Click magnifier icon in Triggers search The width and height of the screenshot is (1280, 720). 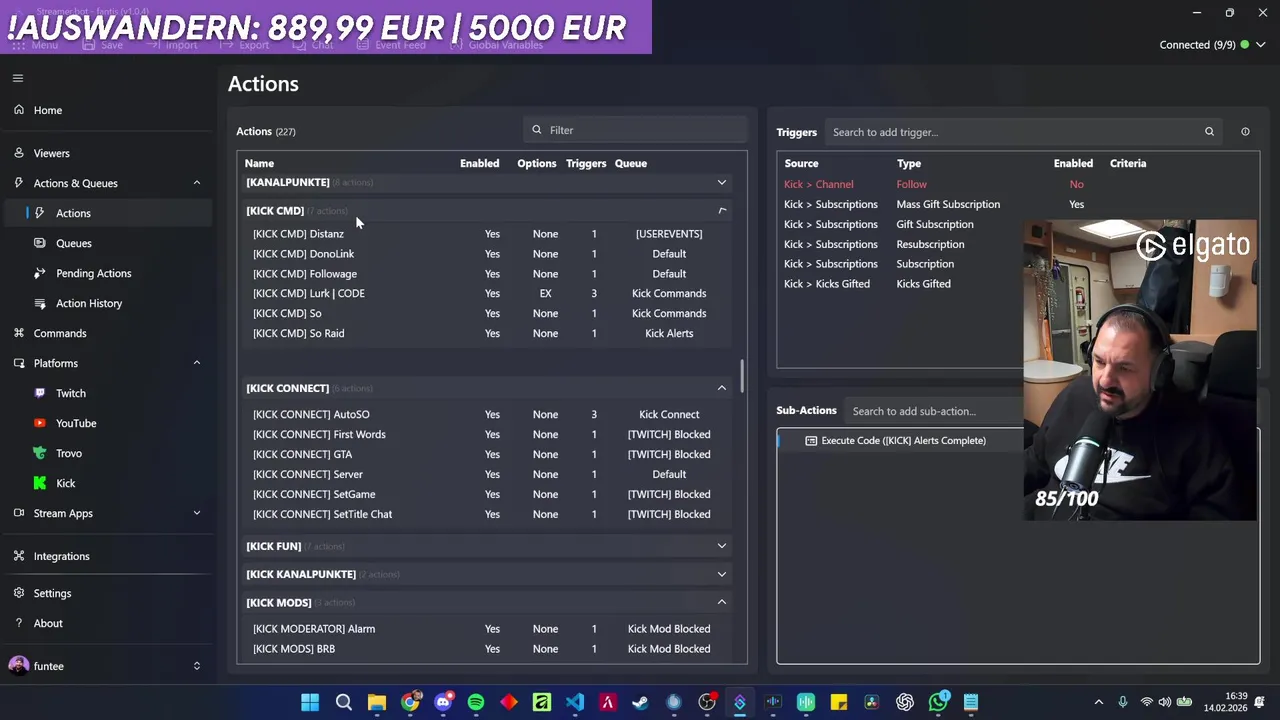1209,132
